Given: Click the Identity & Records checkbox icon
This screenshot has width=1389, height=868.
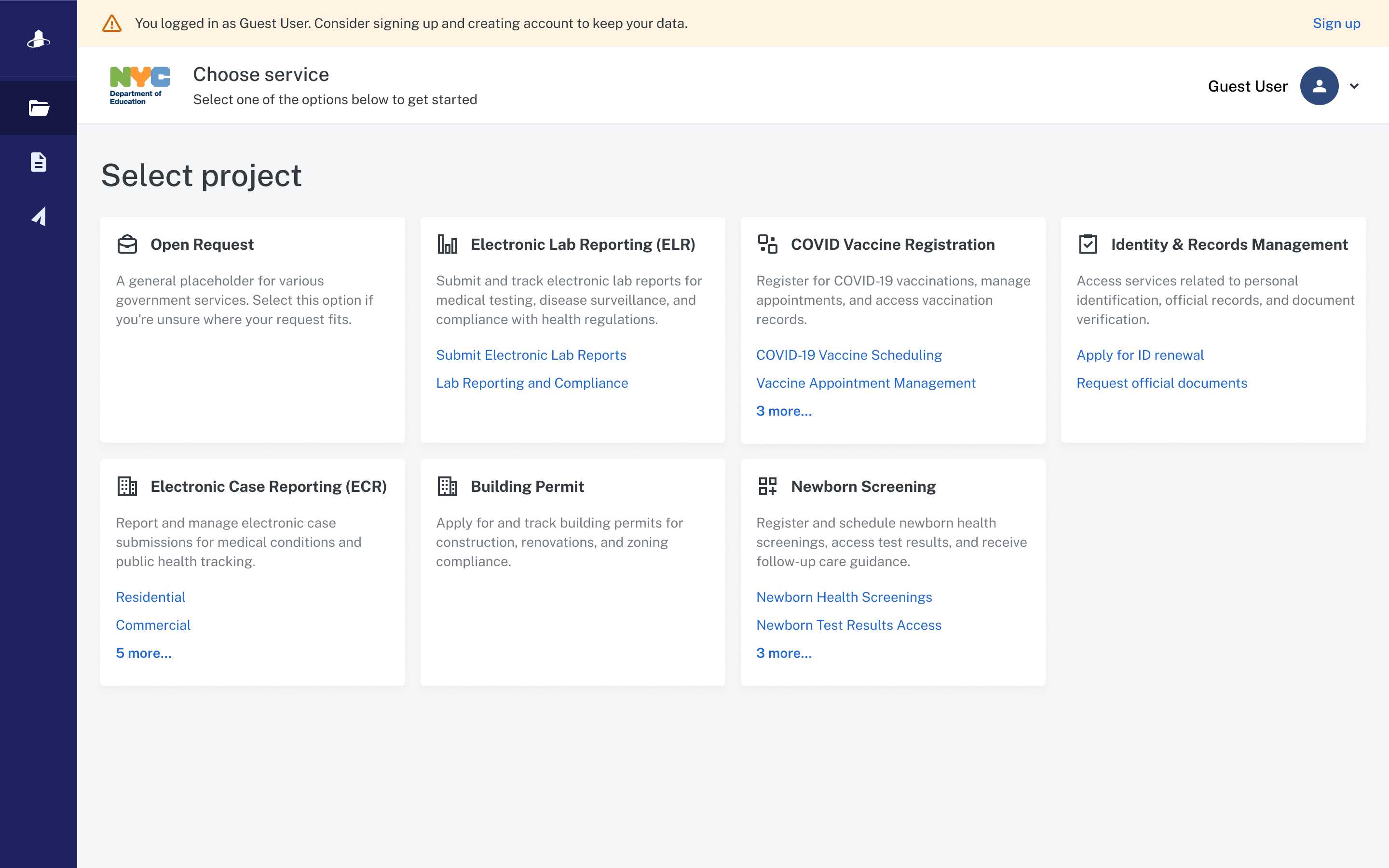Looking at the screenshot, I should pos(1087,244).
